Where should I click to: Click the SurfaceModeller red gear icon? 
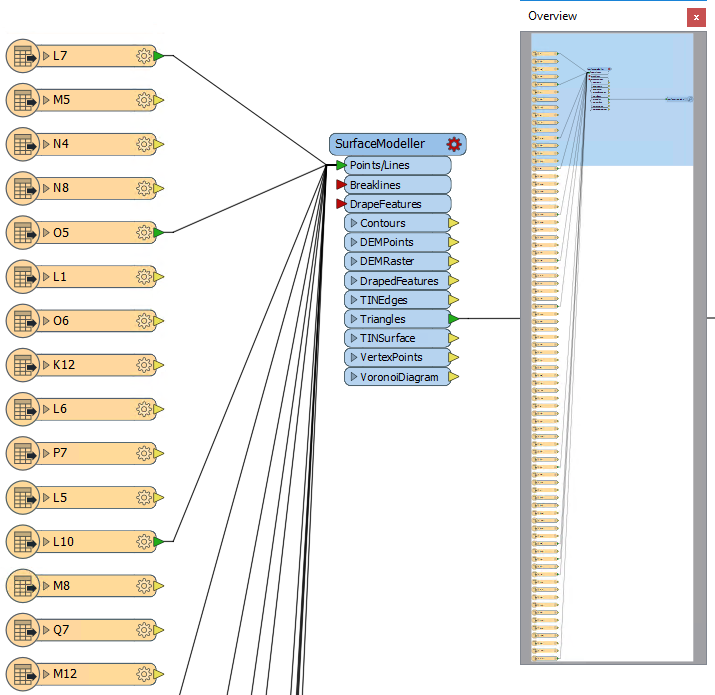point(454,144)
